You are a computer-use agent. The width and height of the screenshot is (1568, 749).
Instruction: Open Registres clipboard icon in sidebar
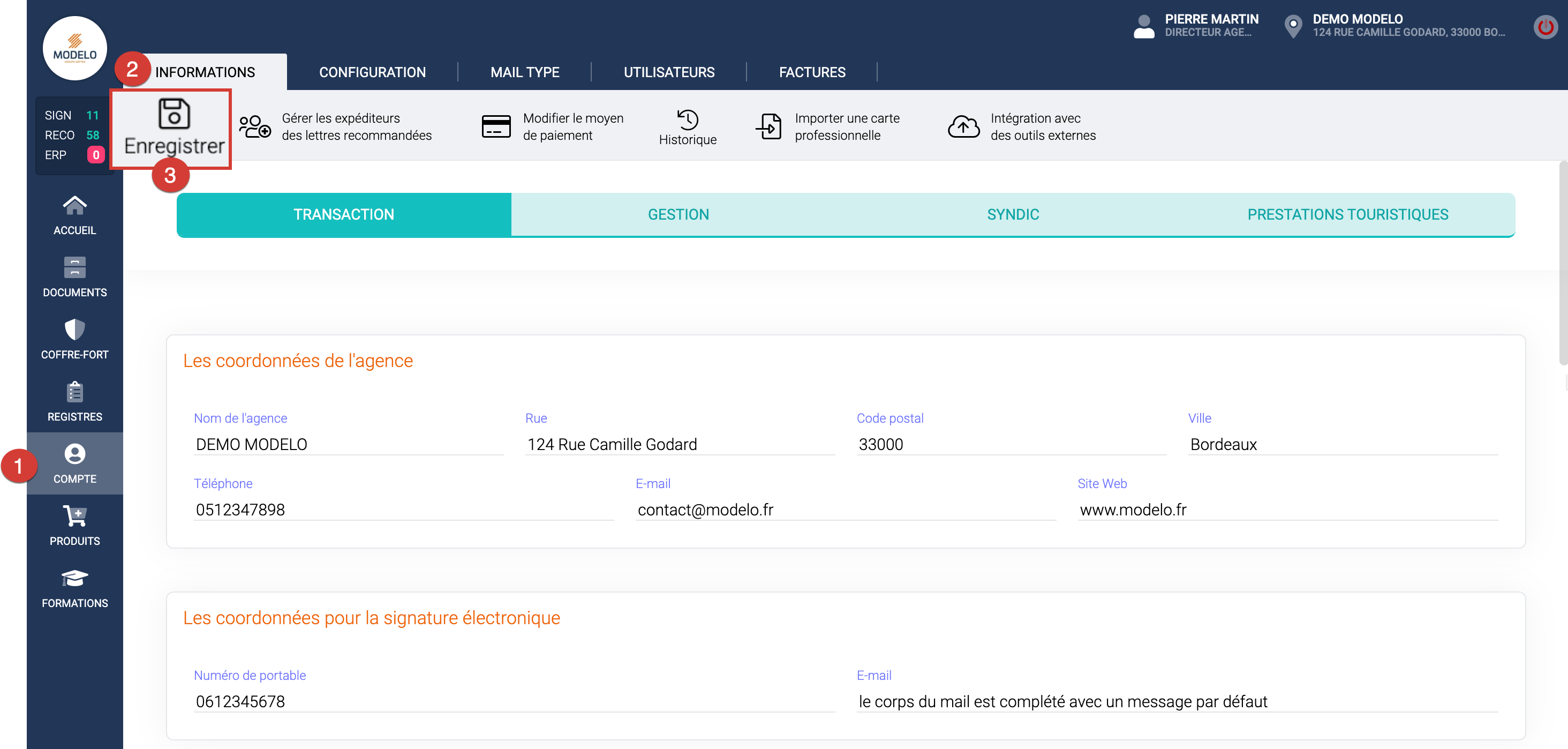(74, 392)
